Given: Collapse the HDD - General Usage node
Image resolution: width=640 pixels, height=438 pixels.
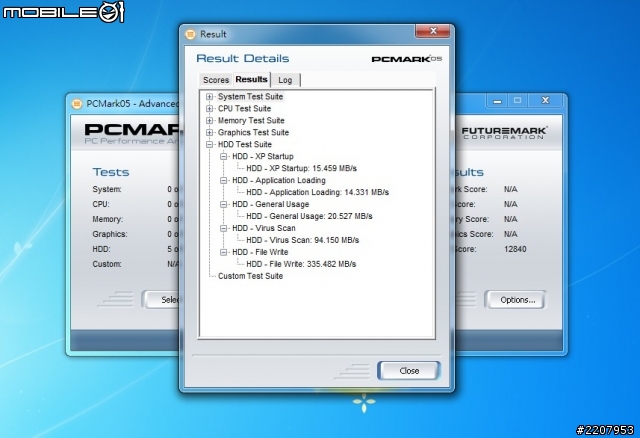Looking at the screenshot, I should click(224, 204).
